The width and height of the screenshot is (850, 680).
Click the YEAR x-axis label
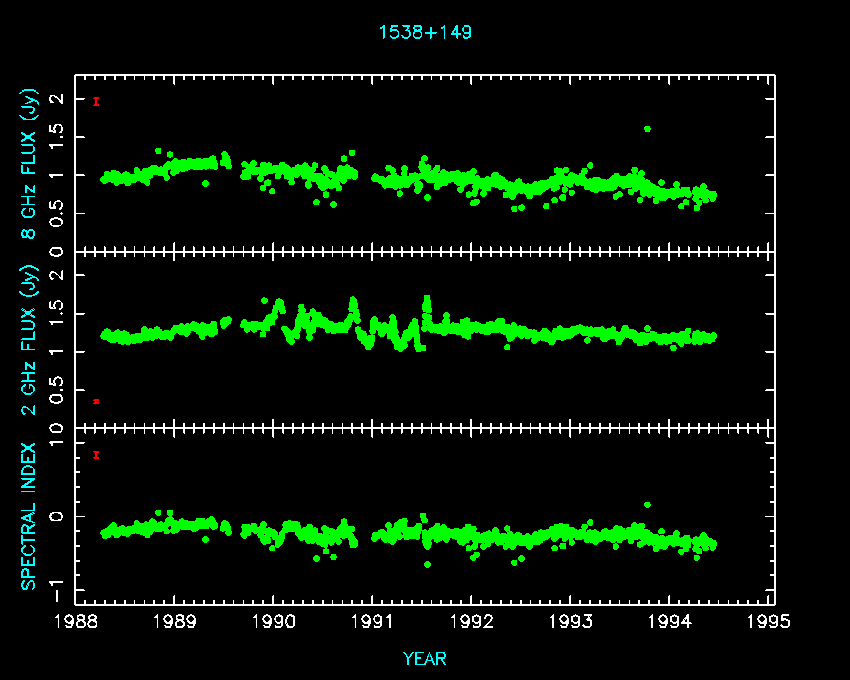tap(425, 658)
